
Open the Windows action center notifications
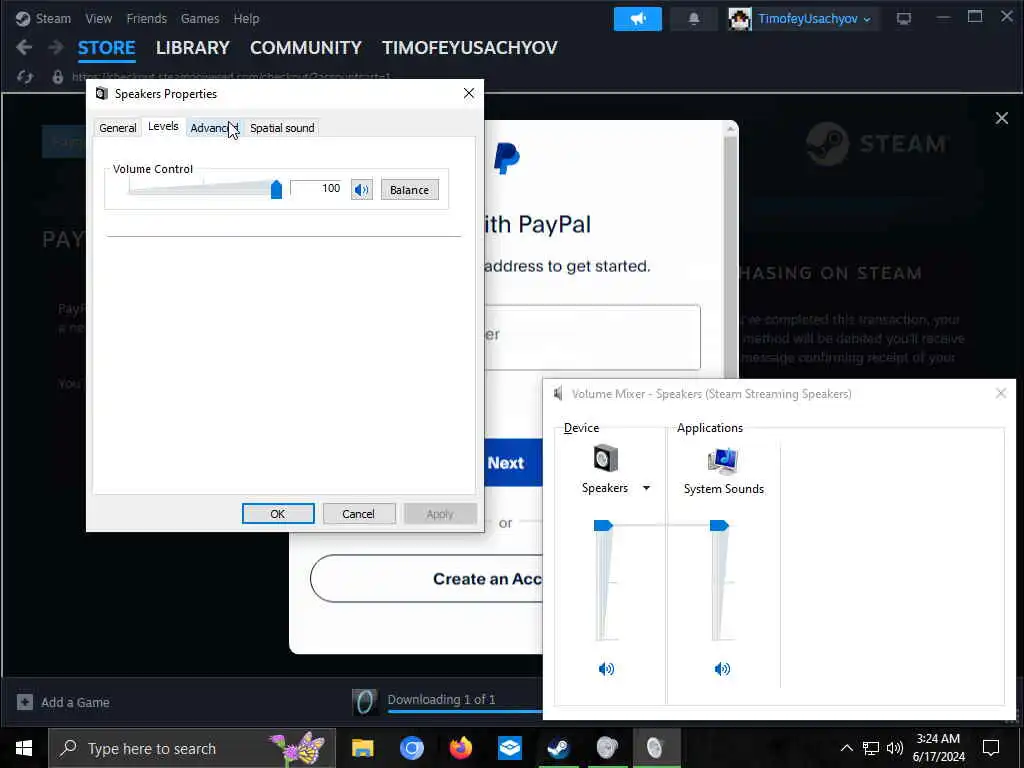coord(991,748)
